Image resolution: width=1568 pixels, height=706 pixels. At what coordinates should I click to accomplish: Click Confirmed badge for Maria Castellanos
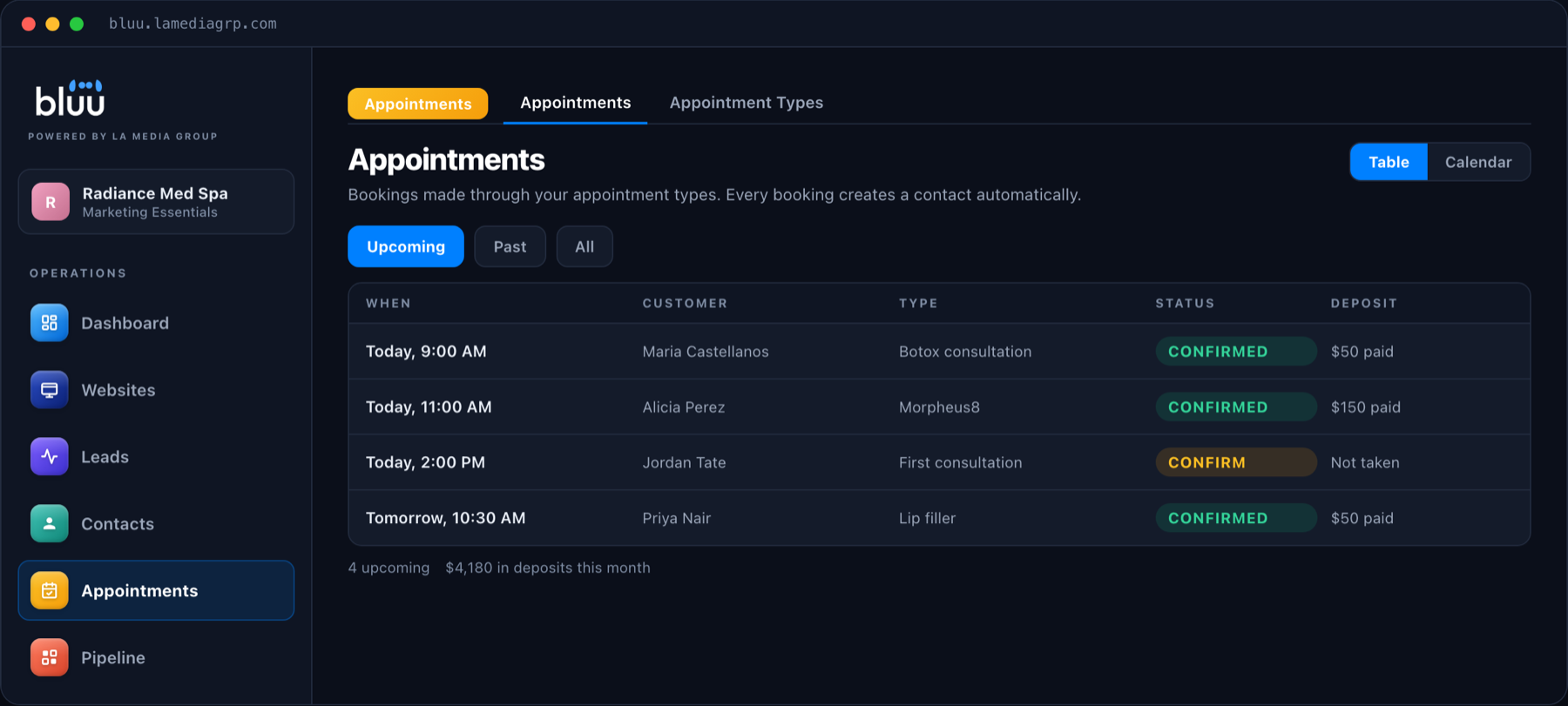[1236, 351]
